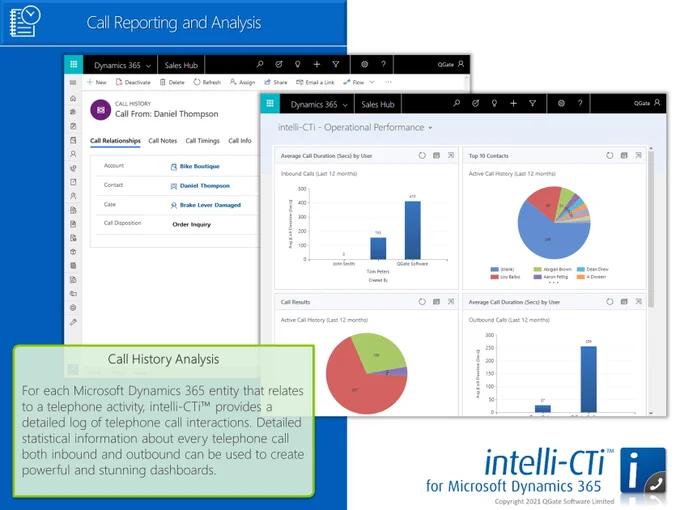680x510 pixels.
Task: Expand Call Results chart
Action: (x=451, y=301)
